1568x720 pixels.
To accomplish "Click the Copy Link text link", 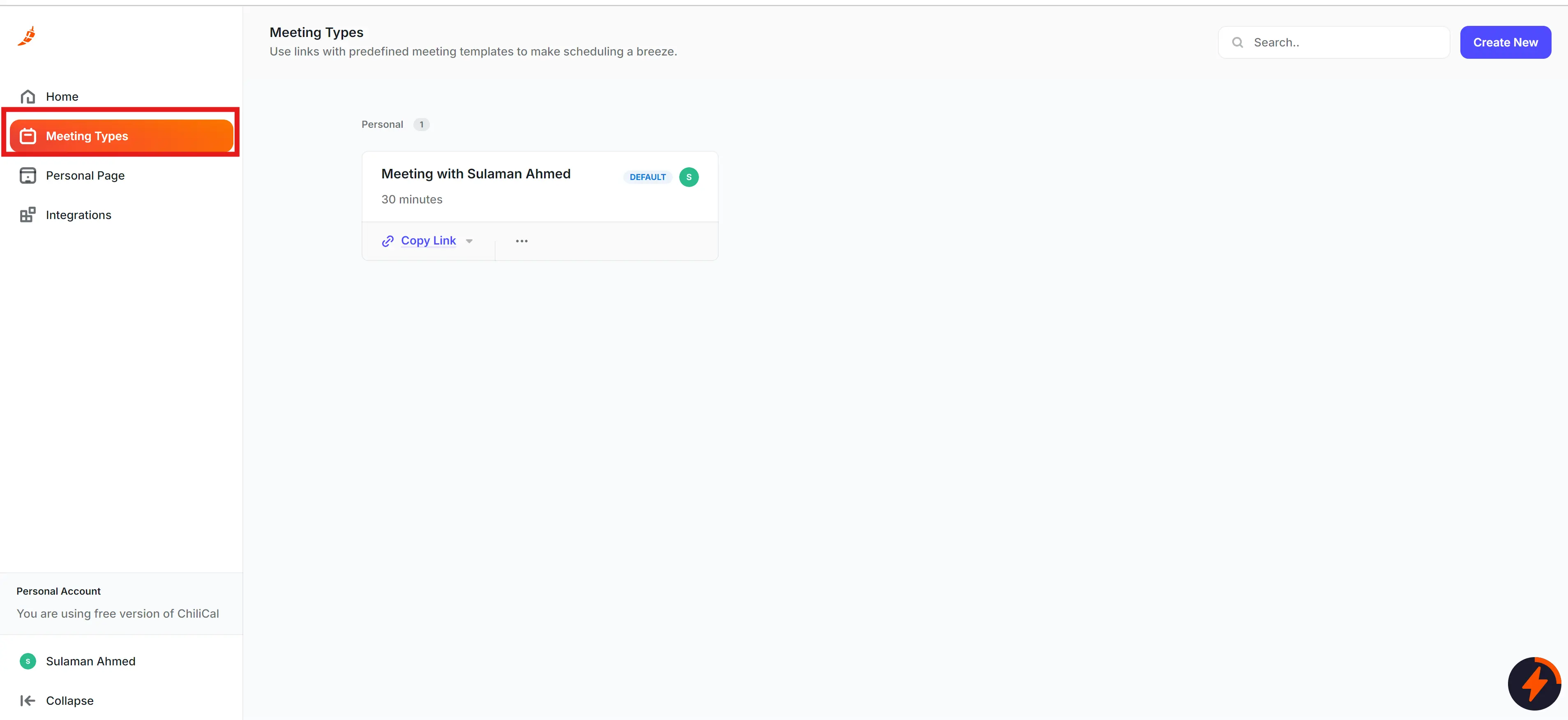I will tap(428, 240).
